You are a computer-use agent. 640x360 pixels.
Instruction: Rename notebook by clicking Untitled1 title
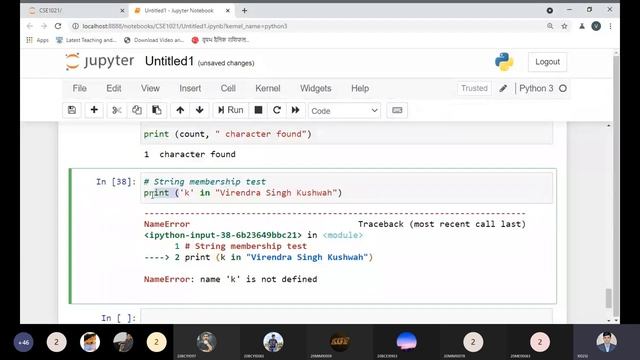click(169, 61)
